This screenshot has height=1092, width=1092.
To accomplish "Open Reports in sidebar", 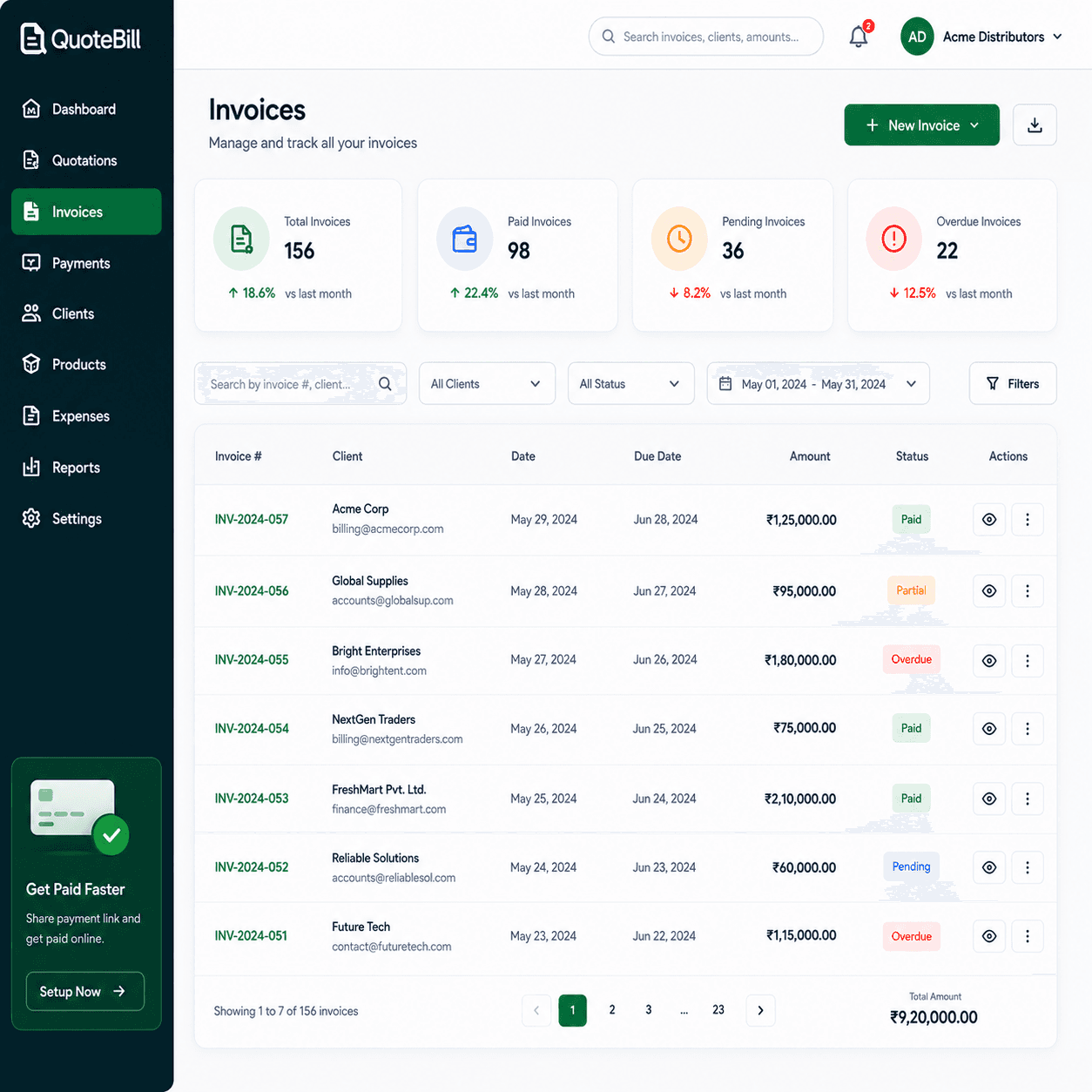I will coord(86,468).
